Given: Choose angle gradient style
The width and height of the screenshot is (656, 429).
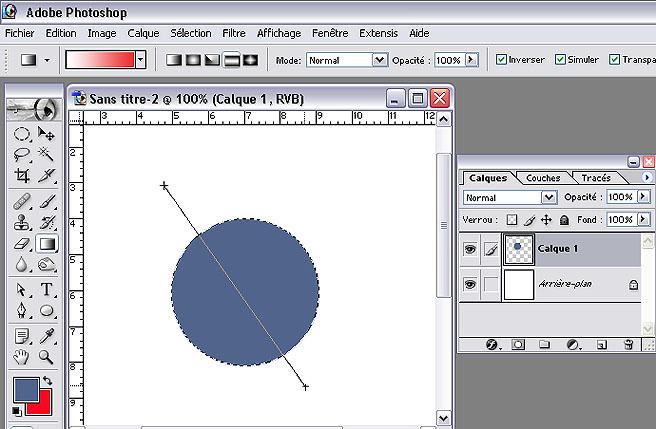Looking at the screenshot, I should pyautogui.click(x=212, y=60).
